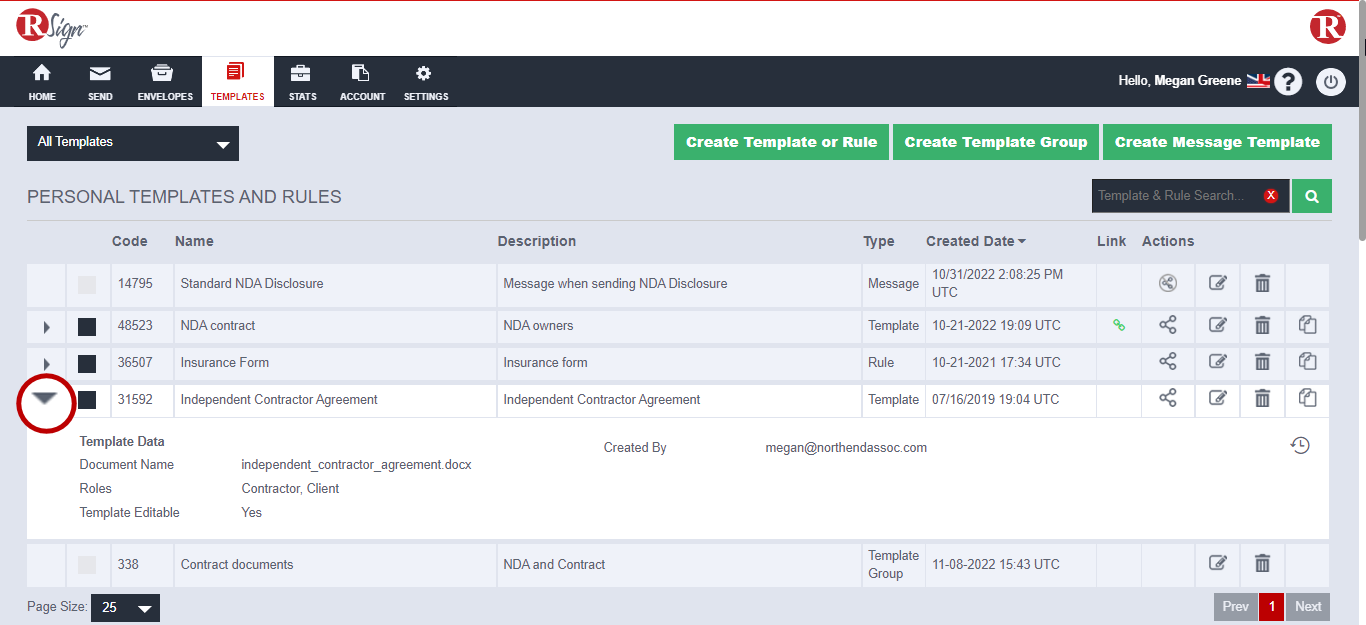Delete the Contract documents template group
This screenshot has width=1366, height=625.
tap(1262, 563)
